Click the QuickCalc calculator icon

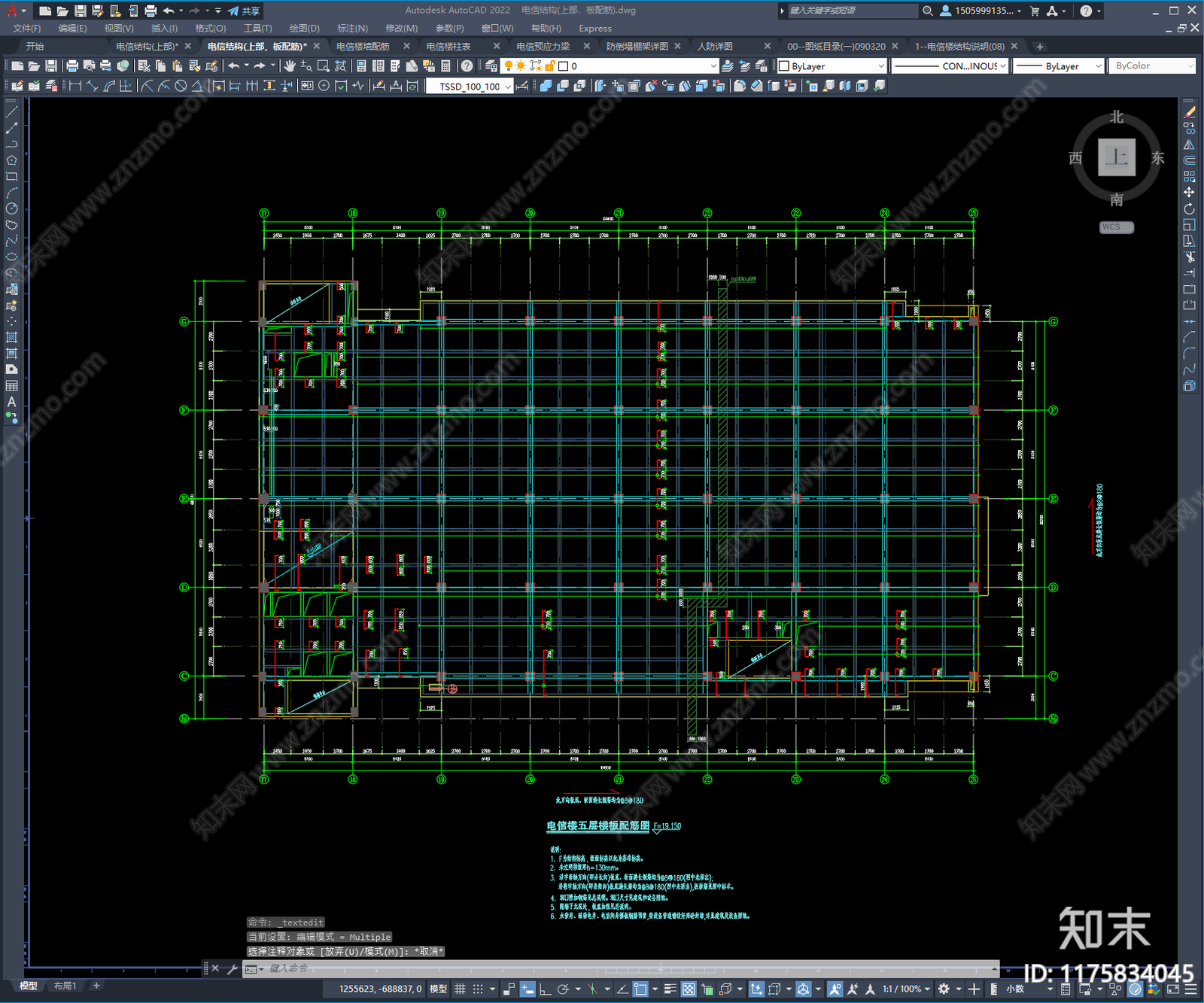(x=445, y=66)
